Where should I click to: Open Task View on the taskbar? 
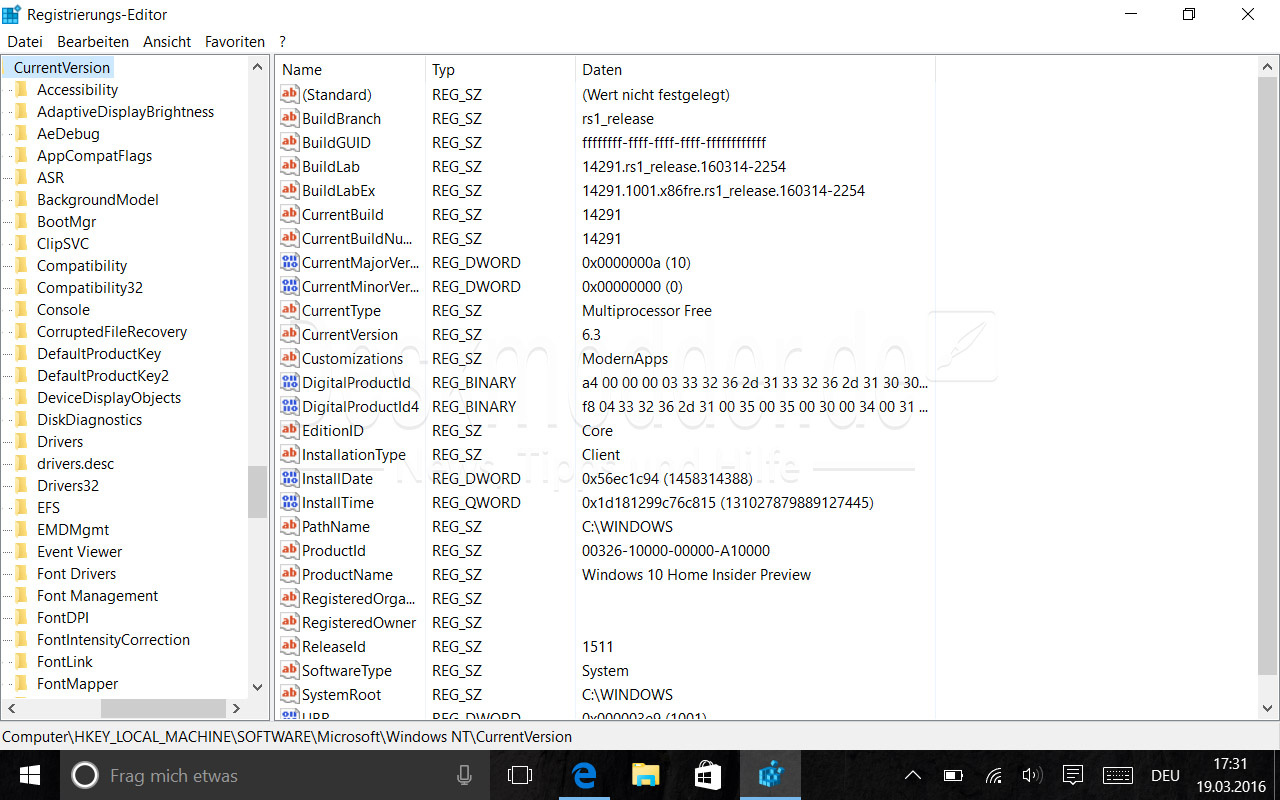pos(519,775)
